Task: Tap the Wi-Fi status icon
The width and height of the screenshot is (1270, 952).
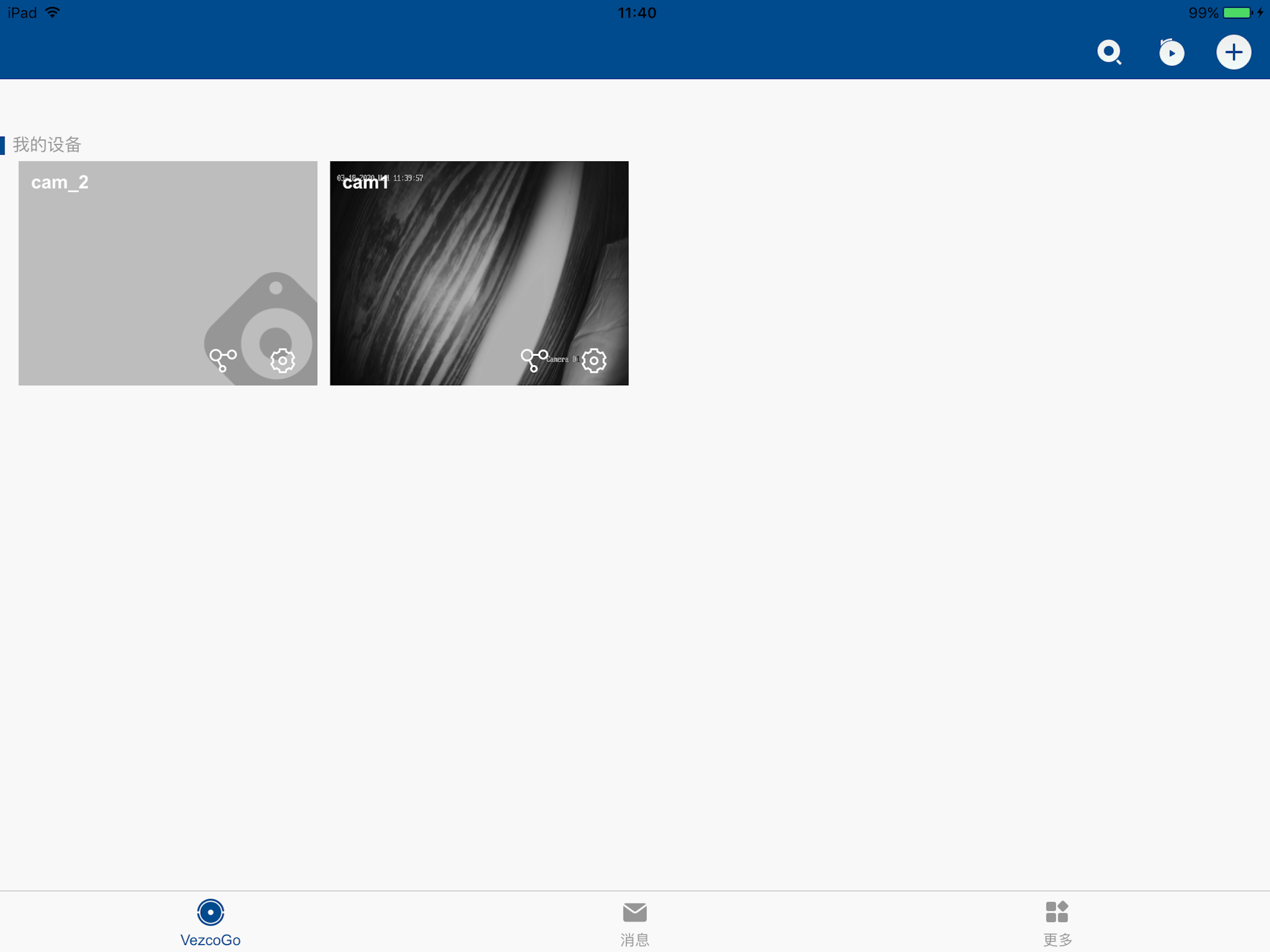Action: tap(52, 13)
